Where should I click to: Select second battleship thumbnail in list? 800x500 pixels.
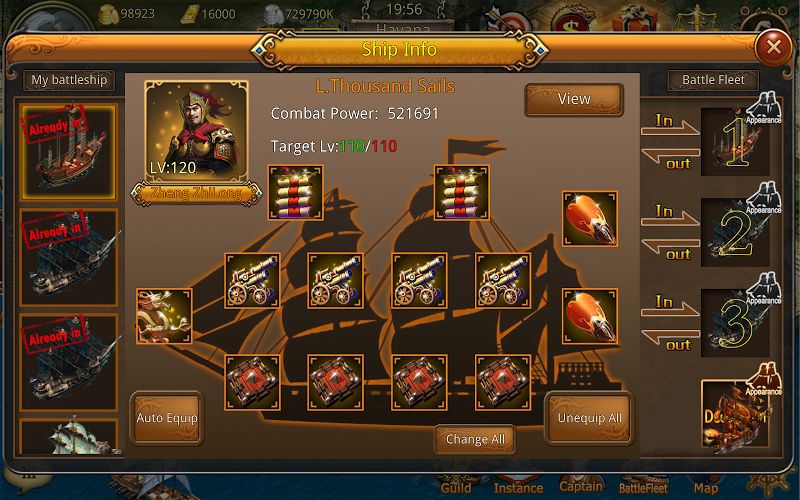[69, 257]
